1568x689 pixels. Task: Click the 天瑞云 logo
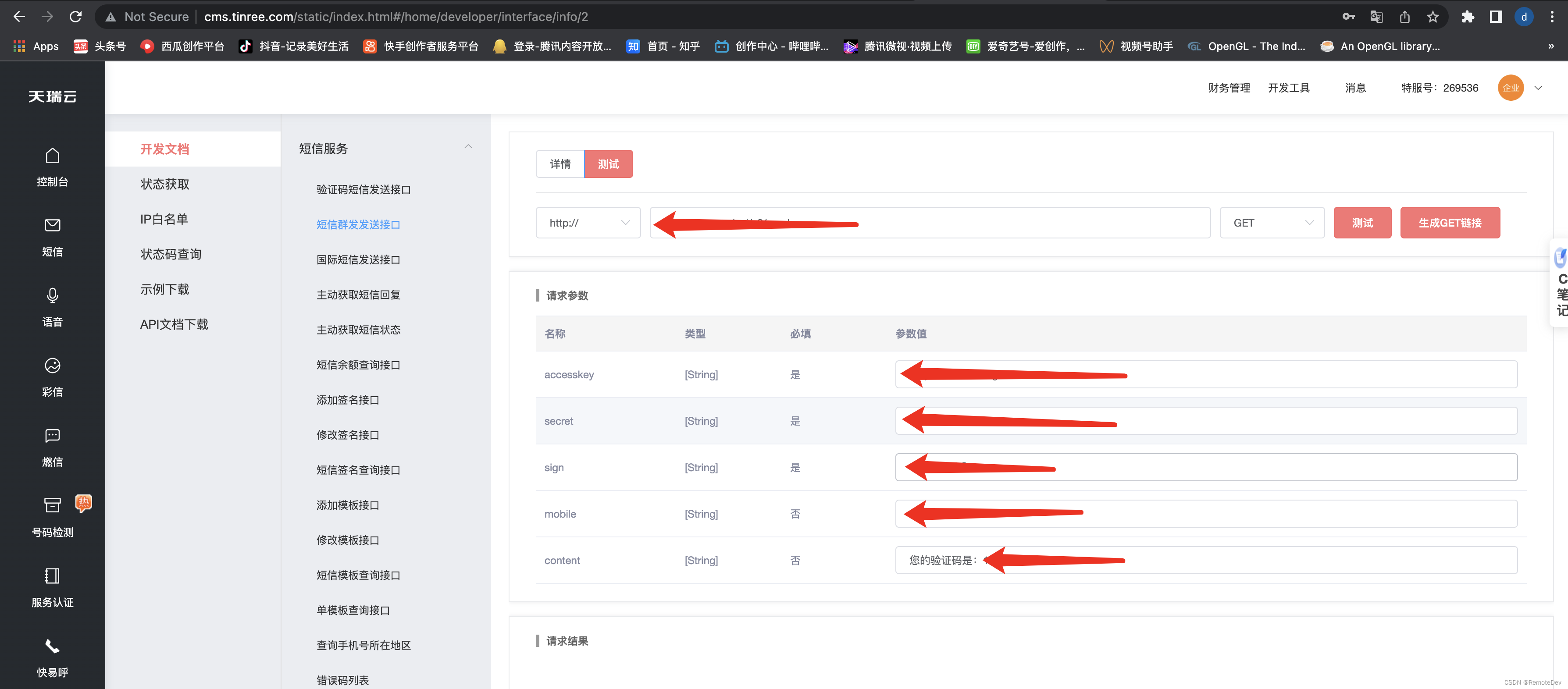pos(52,97)
